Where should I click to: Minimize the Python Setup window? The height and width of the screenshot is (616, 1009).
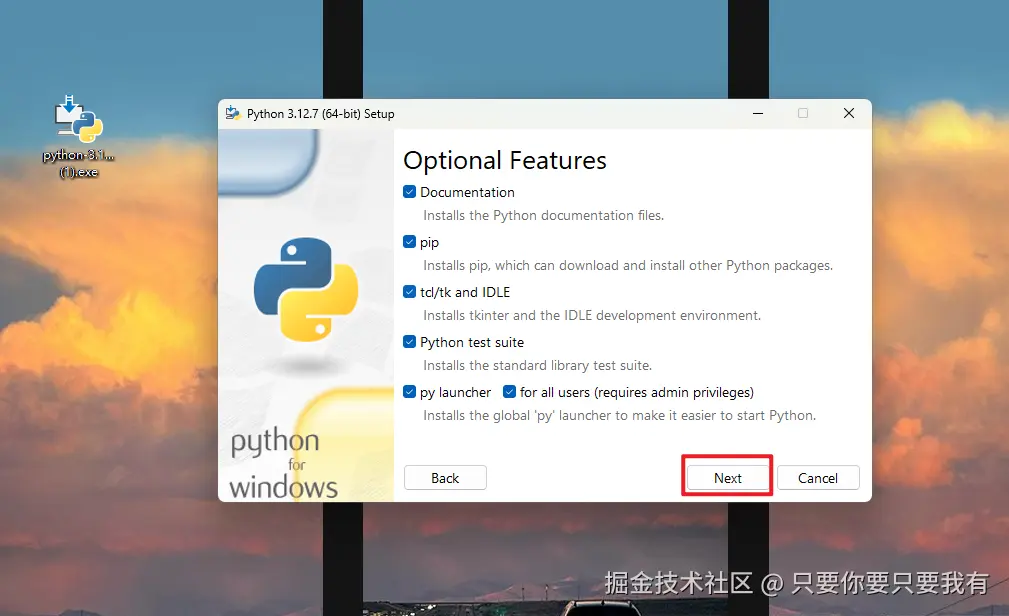coord(758,113)
